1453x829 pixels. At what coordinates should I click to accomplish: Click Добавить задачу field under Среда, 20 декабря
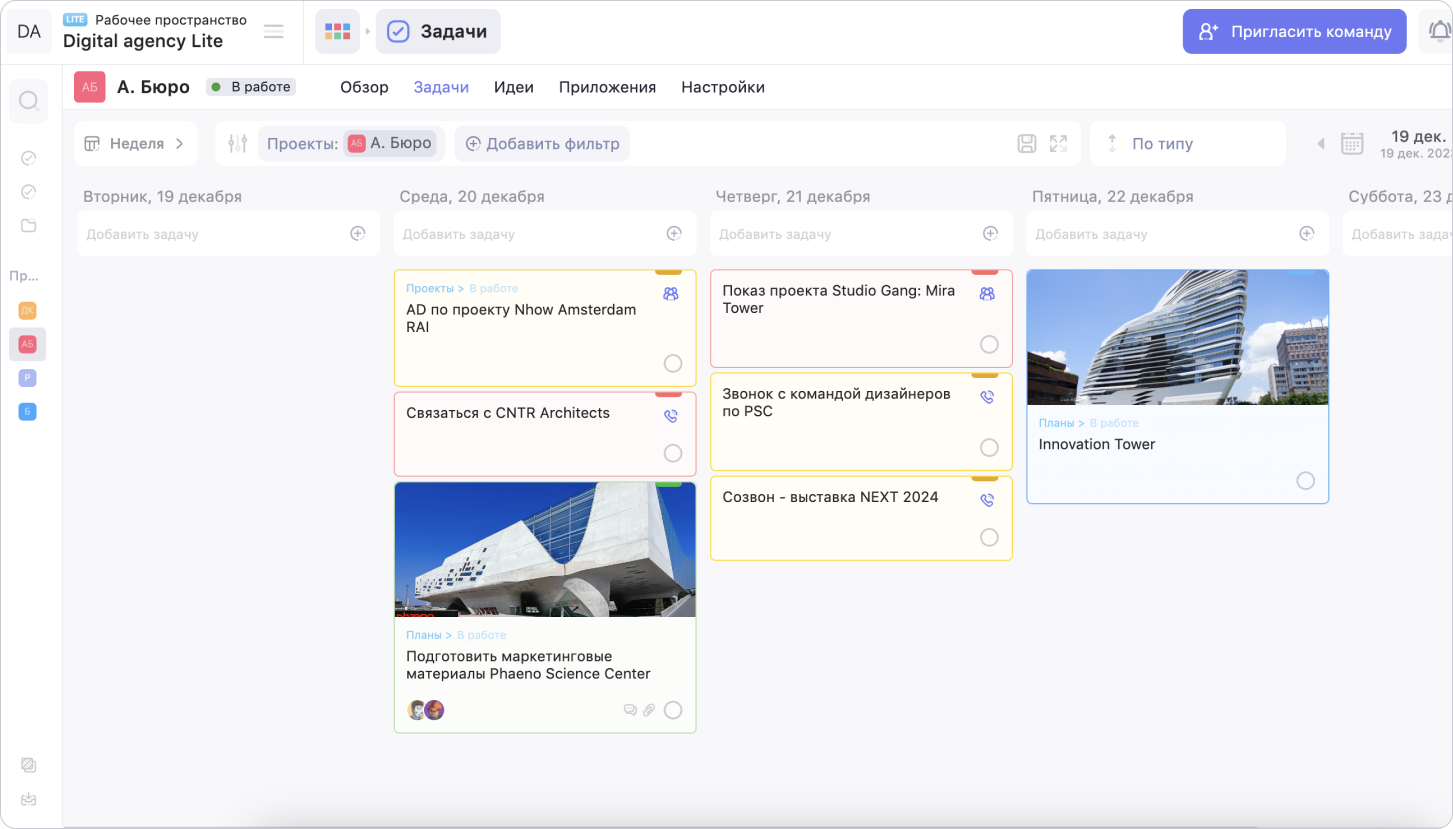click(x=545, y=234)
